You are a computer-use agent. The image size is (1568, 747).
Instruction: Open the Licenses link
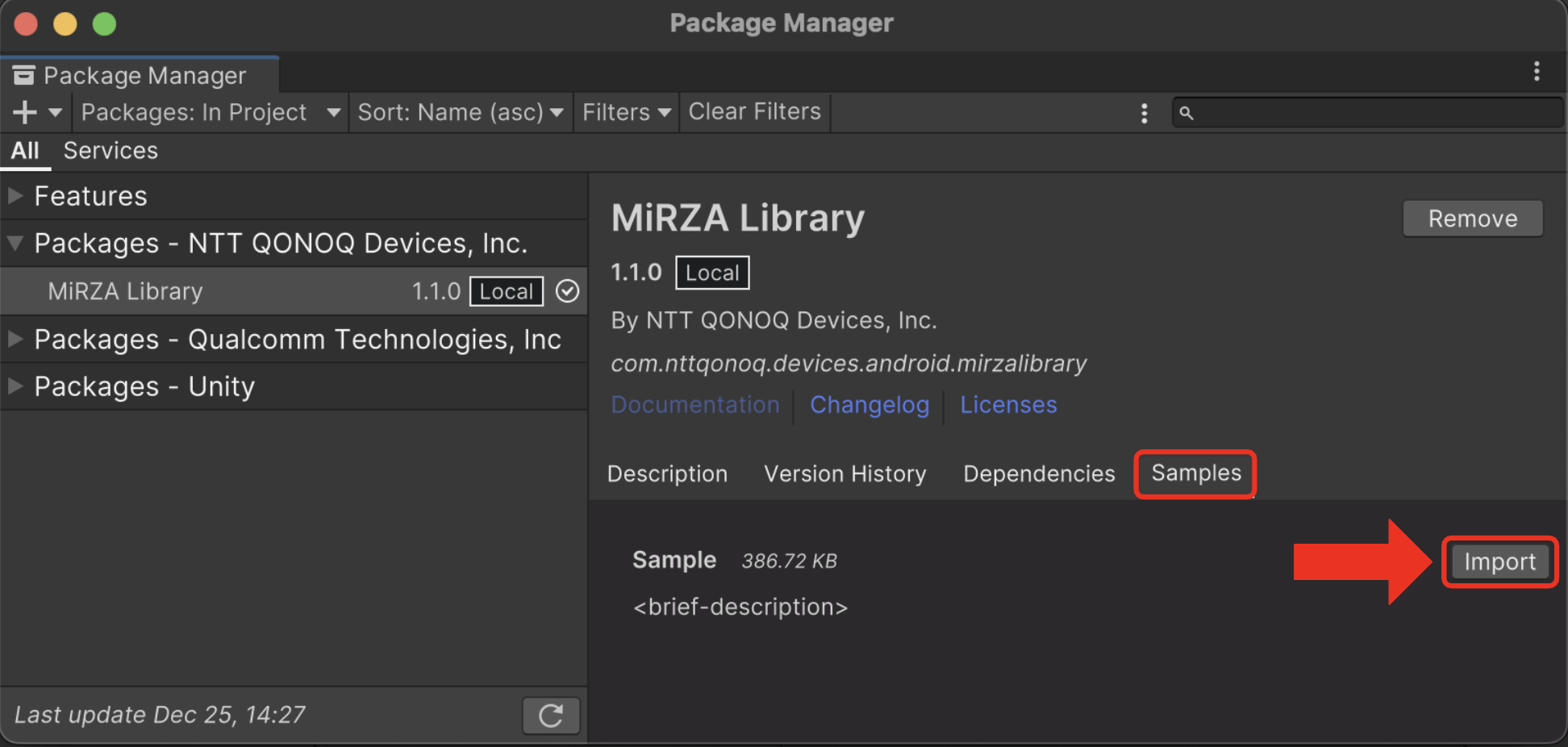click(x=1008, y=405)
